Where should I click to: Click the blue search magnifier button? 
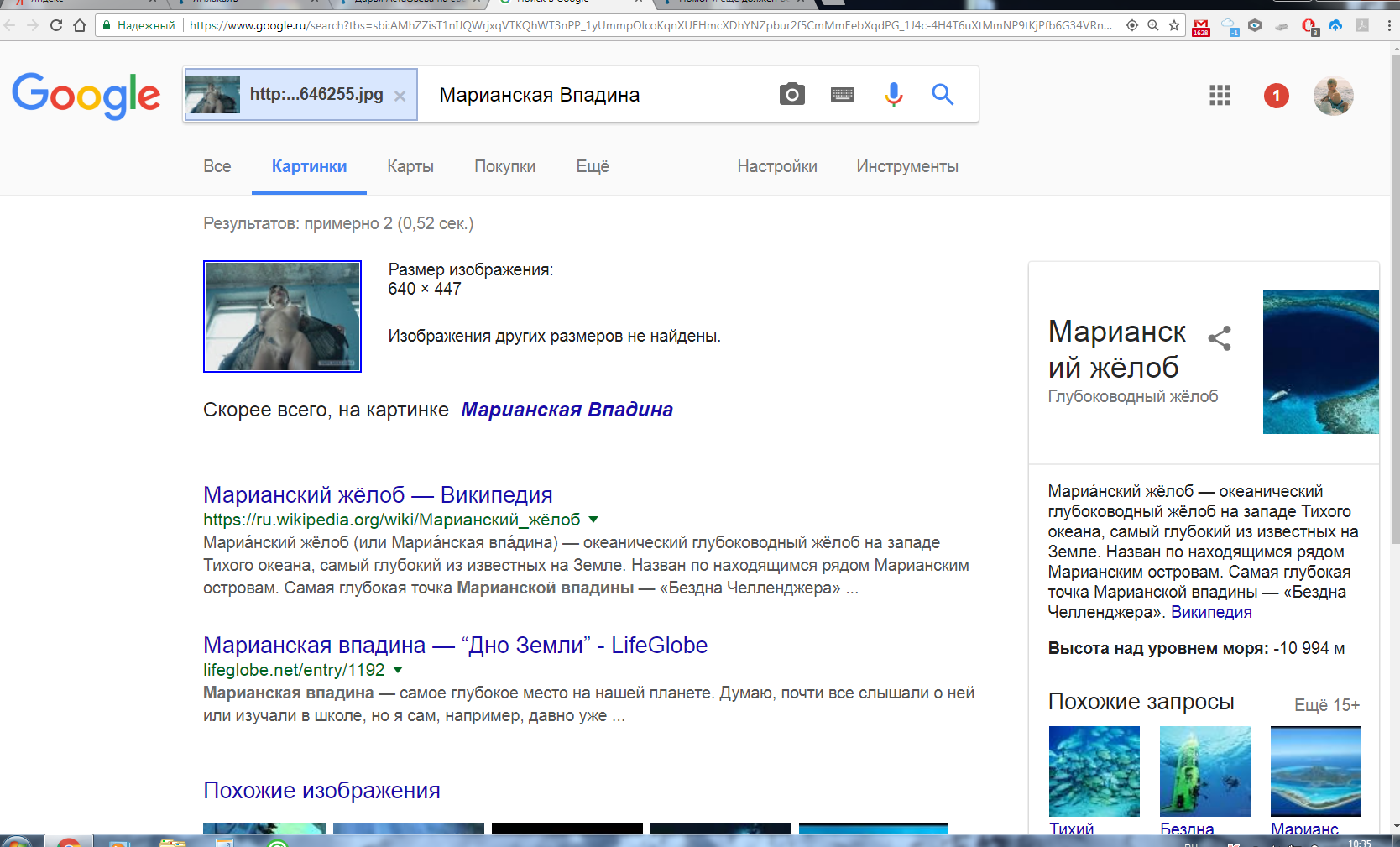(x=943, y=94)
